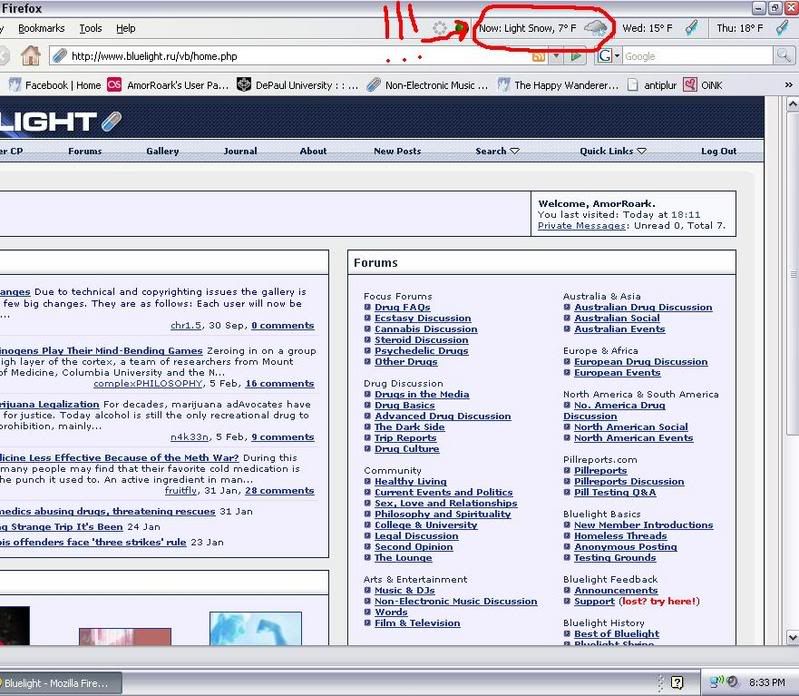Click the Facebook Home bookmark icon

tap(15, 85)
